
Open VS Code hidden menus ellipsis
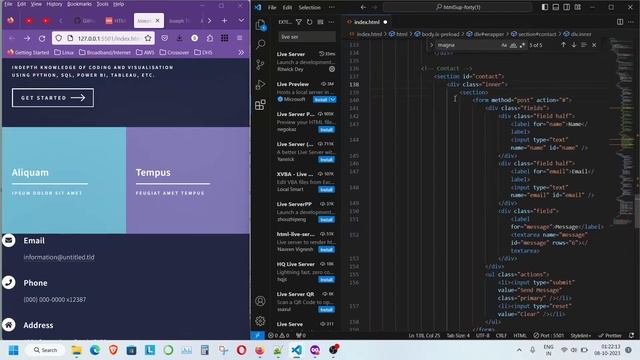332,7
